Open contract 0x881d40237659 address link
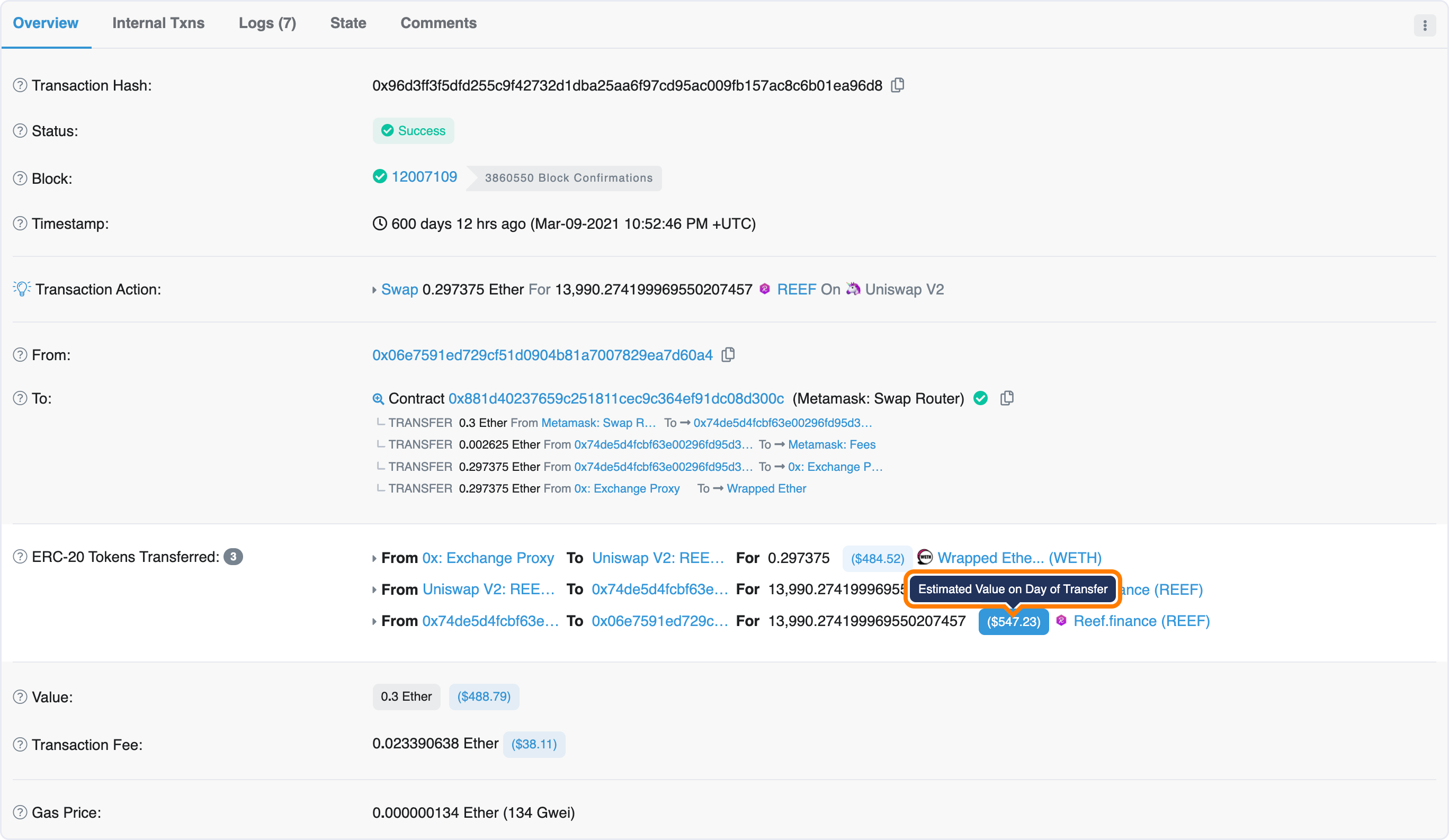The image size is (1449, 840). pyautogui.click(x=616, y=398)
